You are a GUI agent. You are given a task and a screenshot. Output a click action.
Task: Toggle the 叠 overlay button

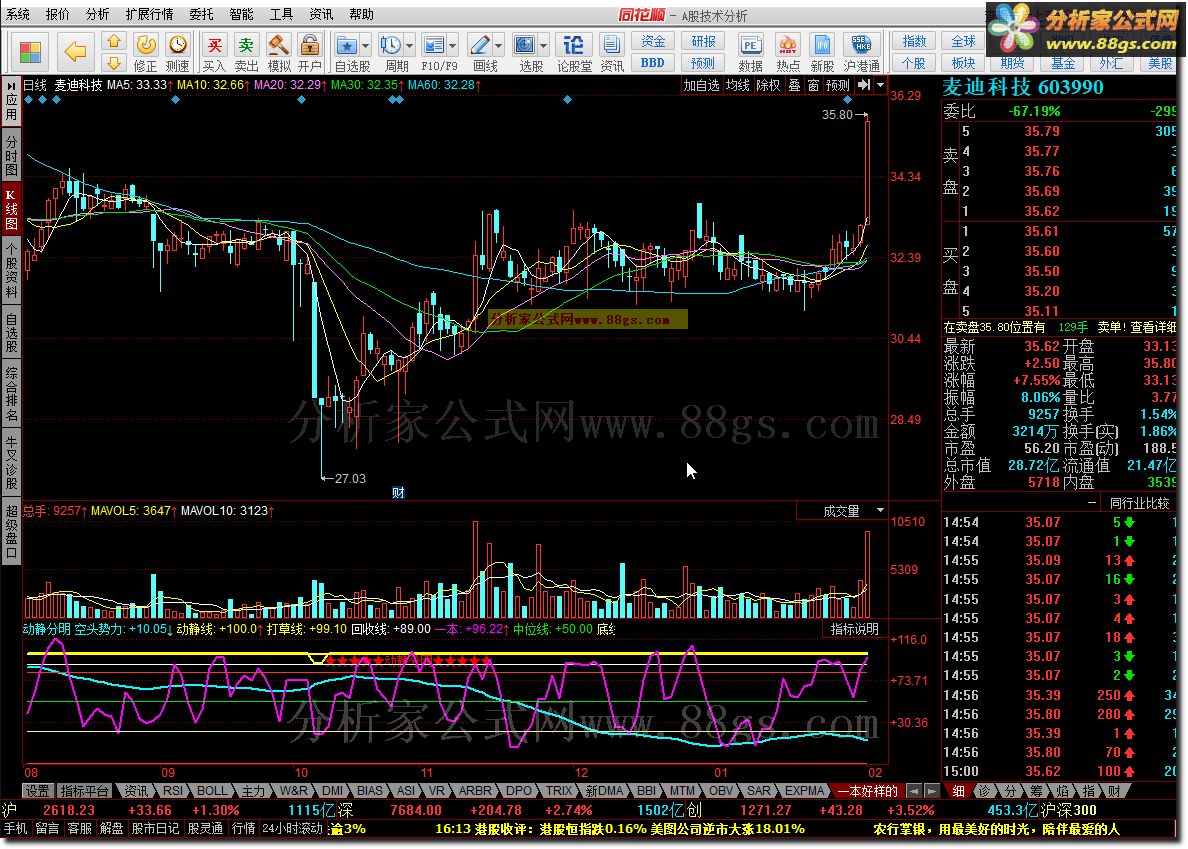(794, 86)
